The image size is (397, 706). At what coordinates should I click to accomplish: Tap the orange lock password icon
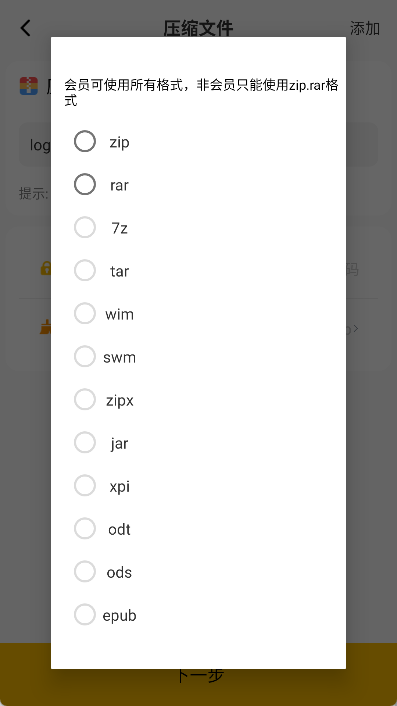(45, 269)
